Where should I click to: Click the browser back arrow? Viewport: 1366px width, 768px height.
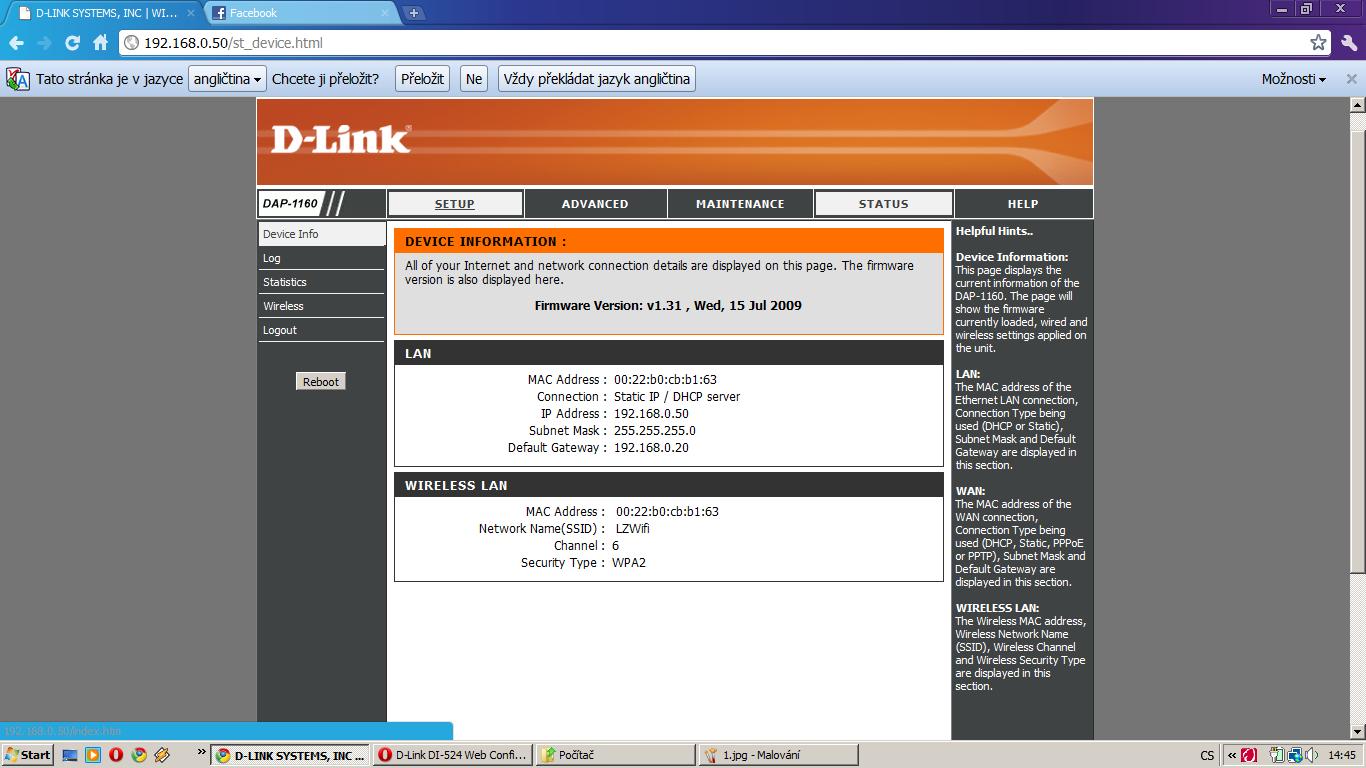coord(16,43)
